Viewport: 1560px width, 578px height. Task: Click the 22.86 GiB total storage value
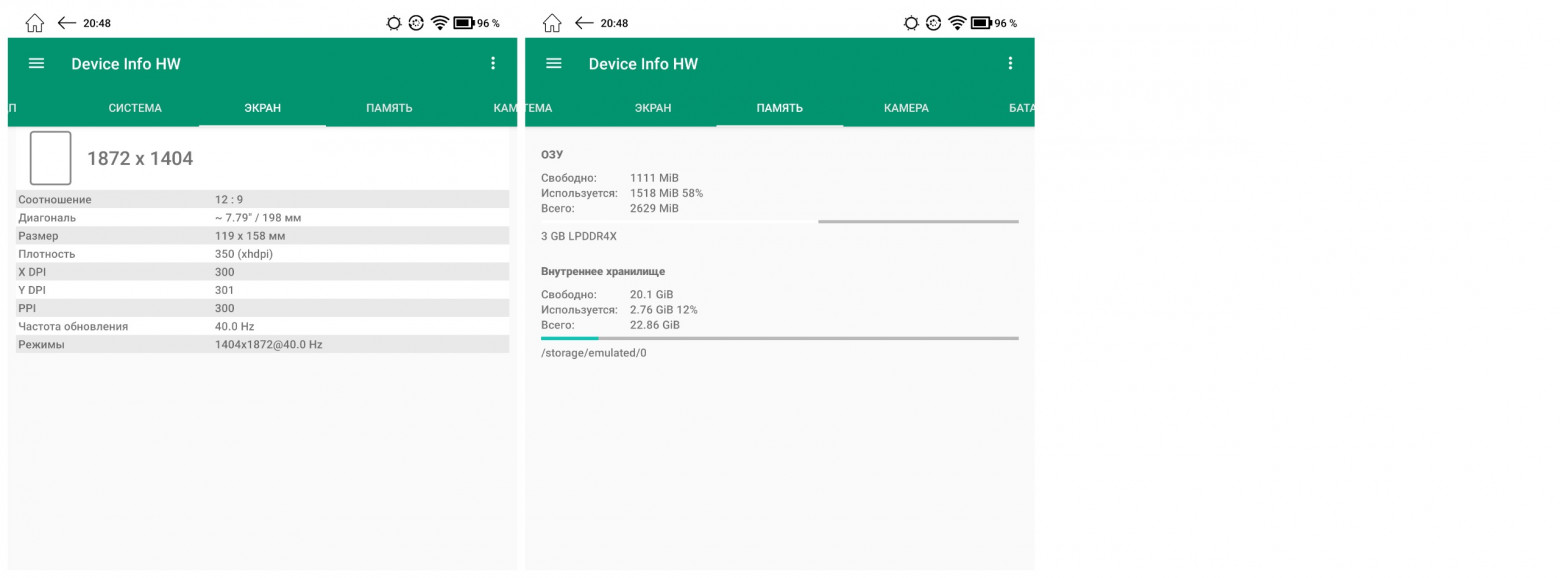[x=655, y=325]
